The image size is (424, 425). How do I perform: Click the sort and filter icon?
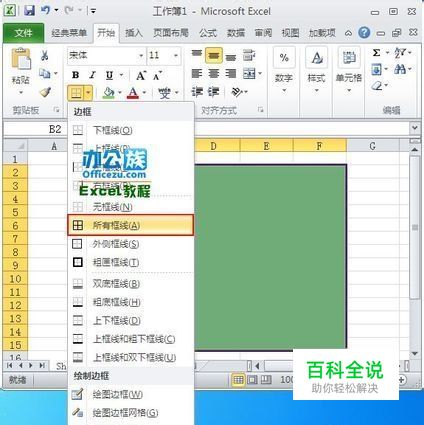(x=400, y=53)
